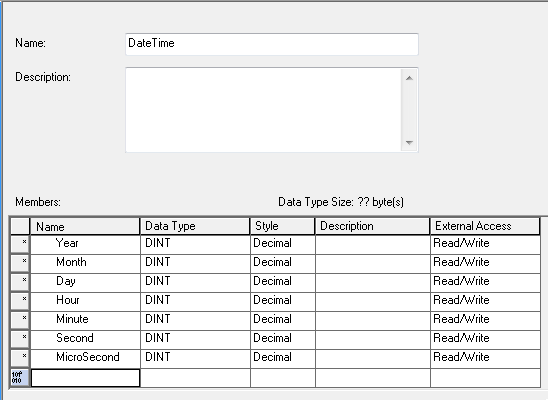
Task: Click the row selector beside Minute member
Action: pos(20,319)
